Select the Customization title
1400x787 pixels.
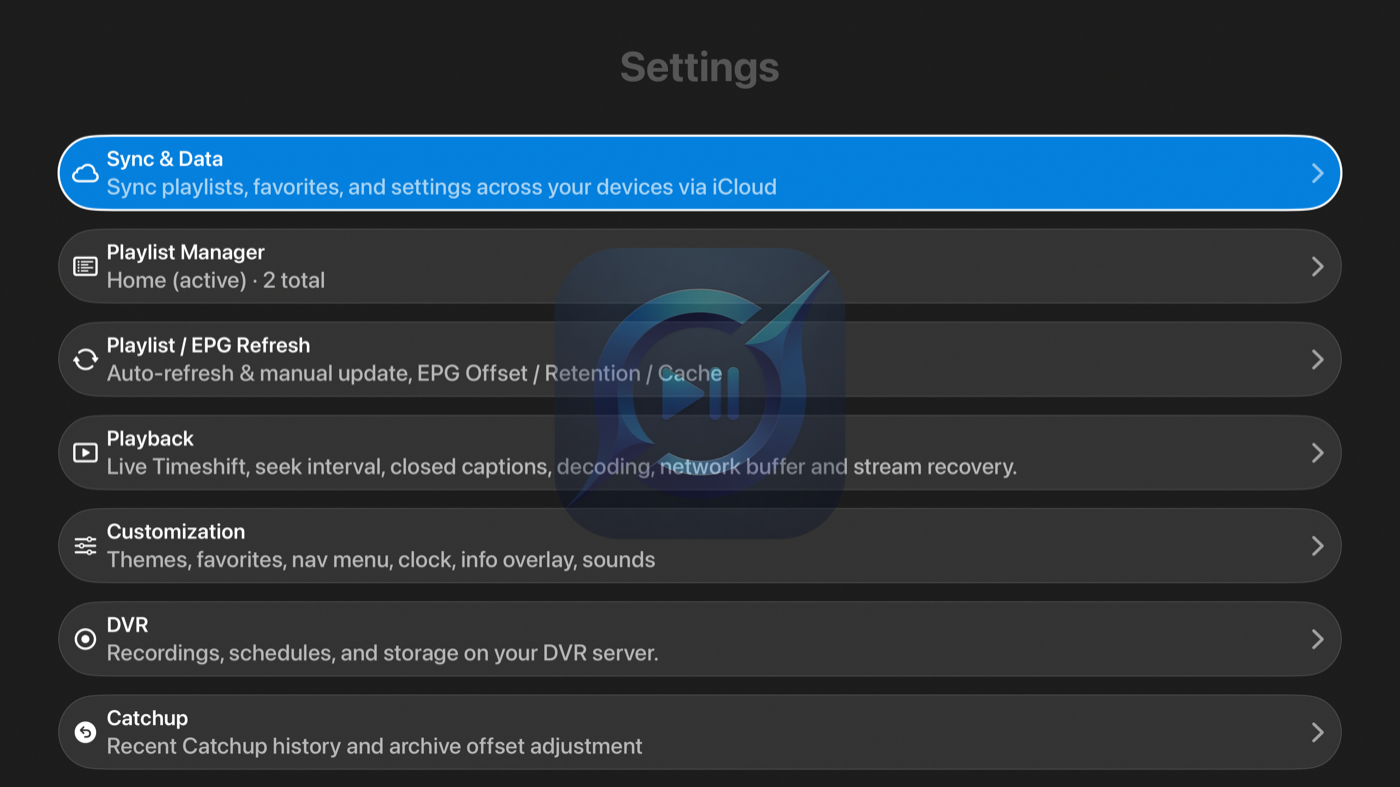pos(176,531)
